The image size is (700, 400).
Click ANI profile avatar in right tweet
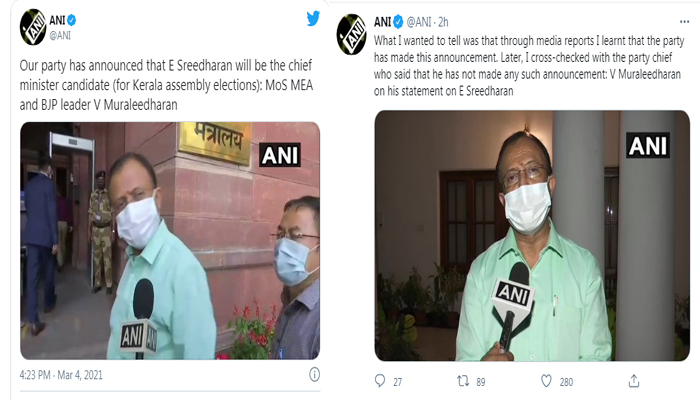350,32
